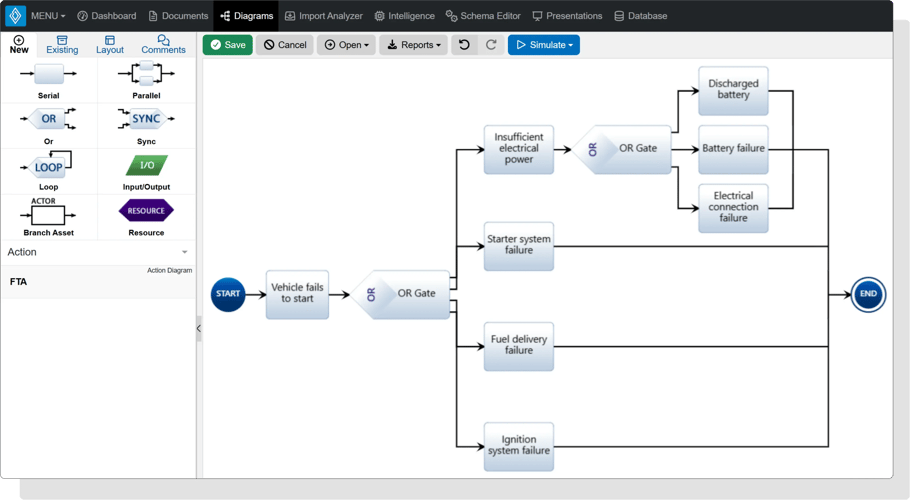Select the Vehicle fails to start block
910x500 pixels.
(x=297, y=294)
